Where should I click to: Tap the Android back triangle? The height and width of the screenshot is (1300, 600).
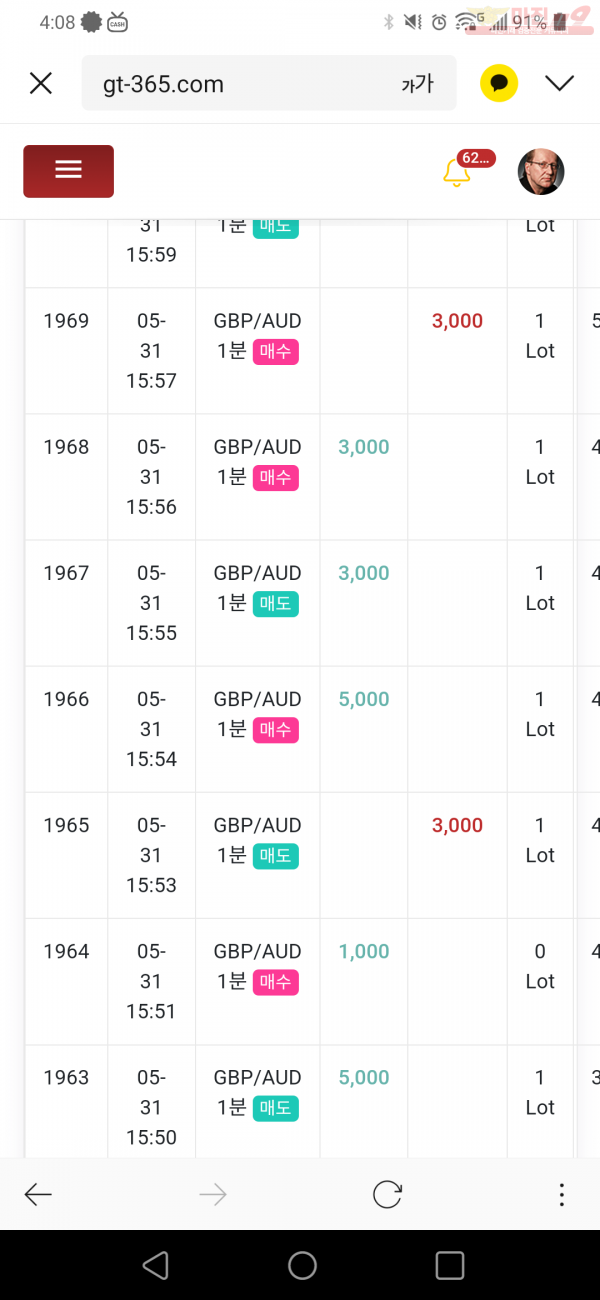pyautogui.click(x=155, y=1265)
